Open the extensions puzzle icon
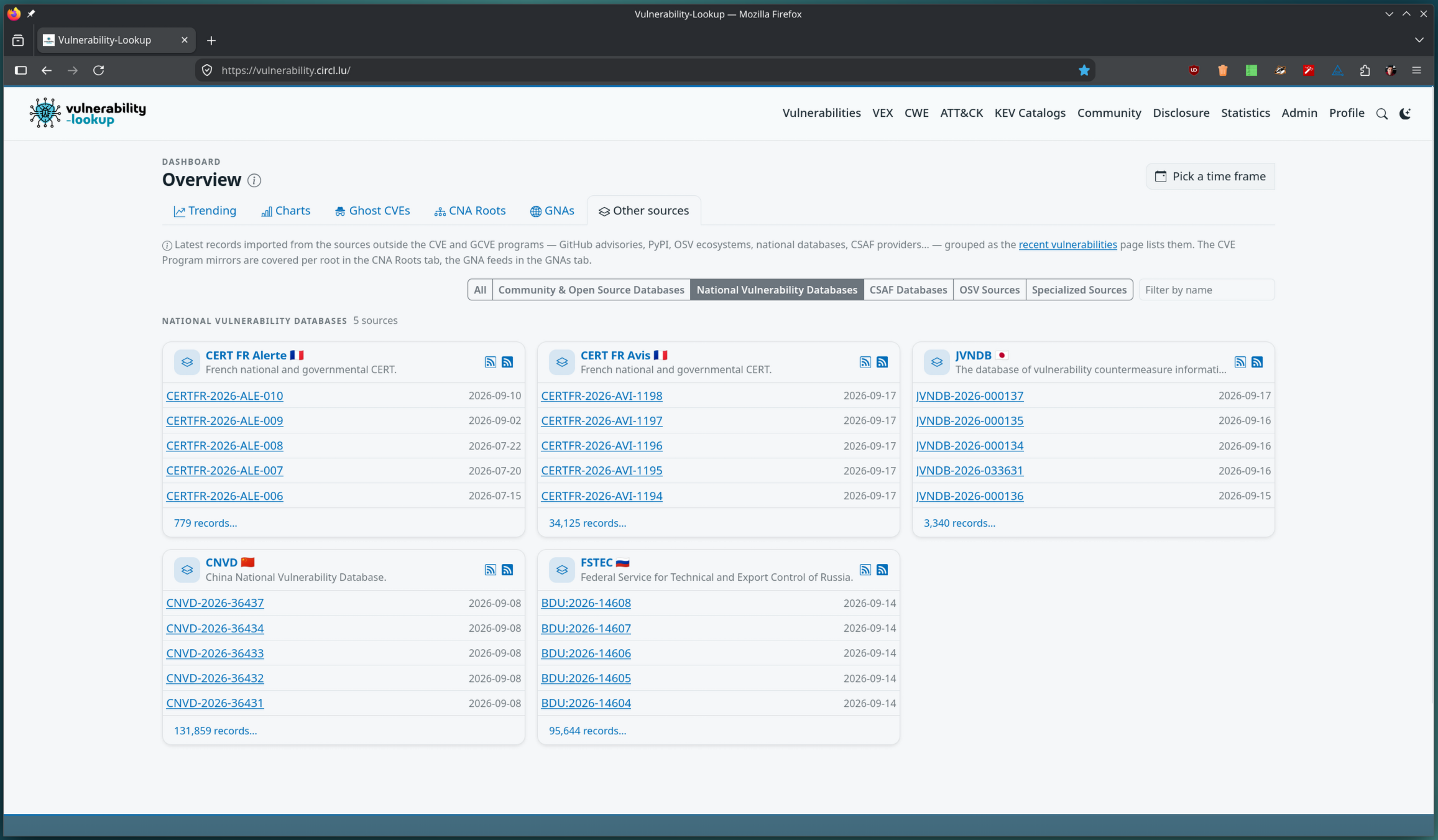This screenshot has height=840, width=1438. coord(1365,70)
